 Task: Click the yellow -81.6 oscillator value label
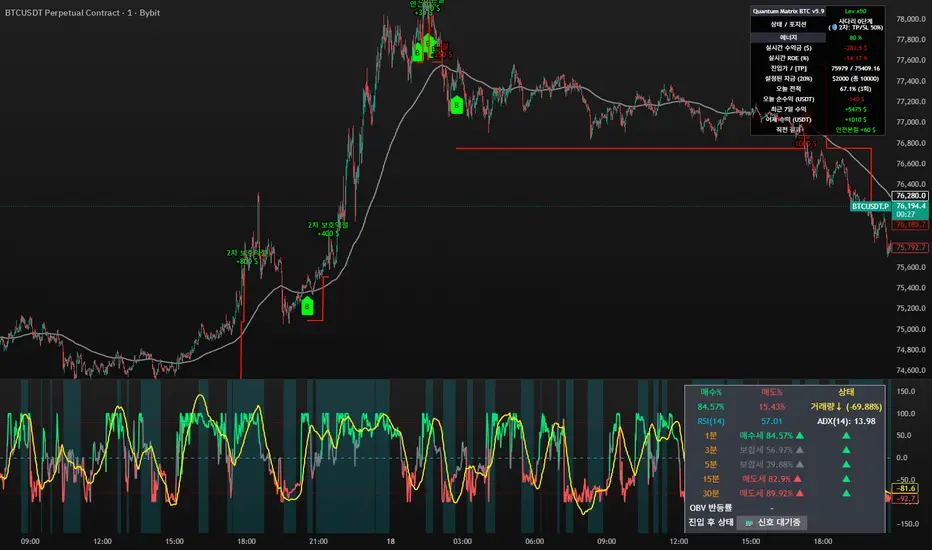click(907, 488)
